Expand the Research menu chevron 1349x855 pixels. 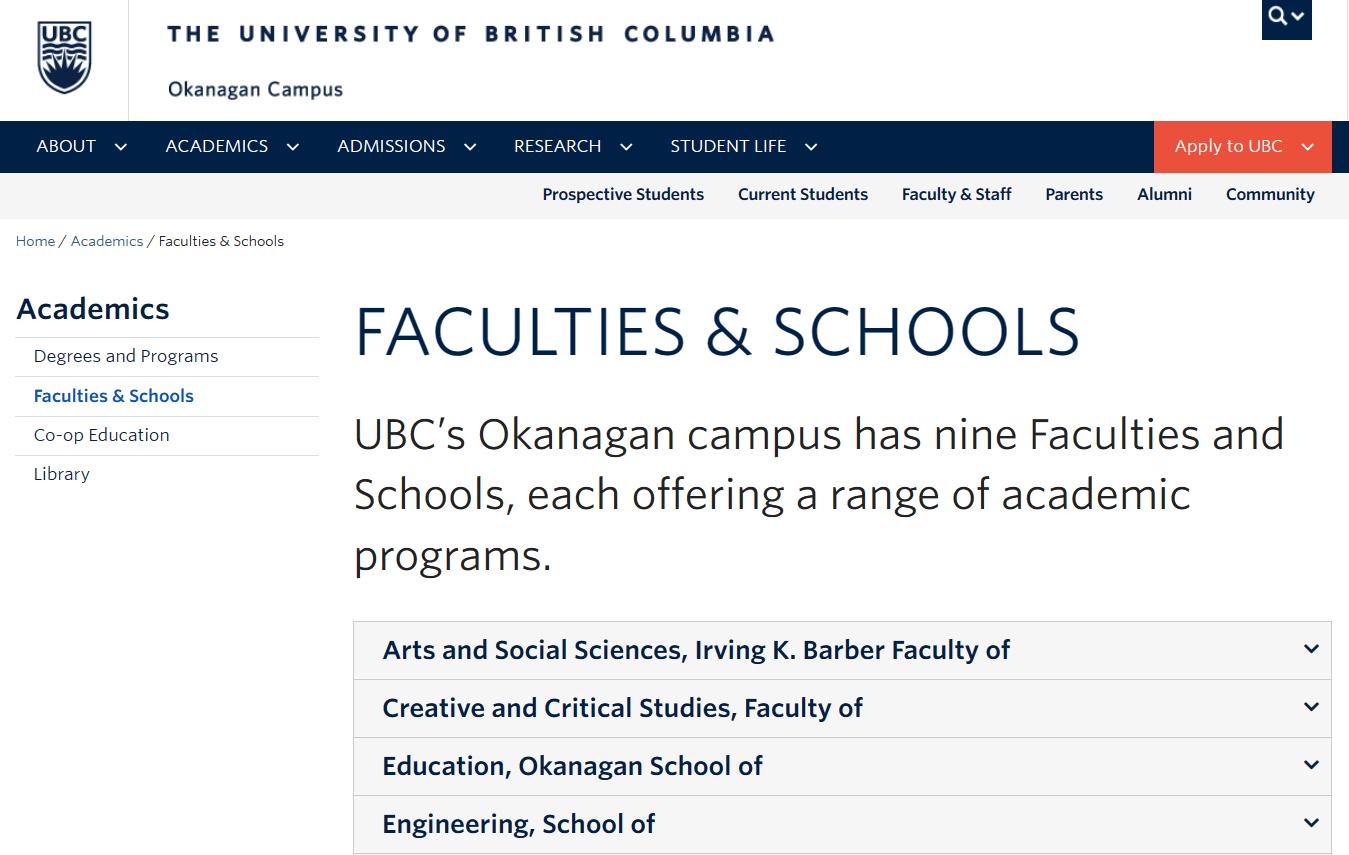point(626,147)
